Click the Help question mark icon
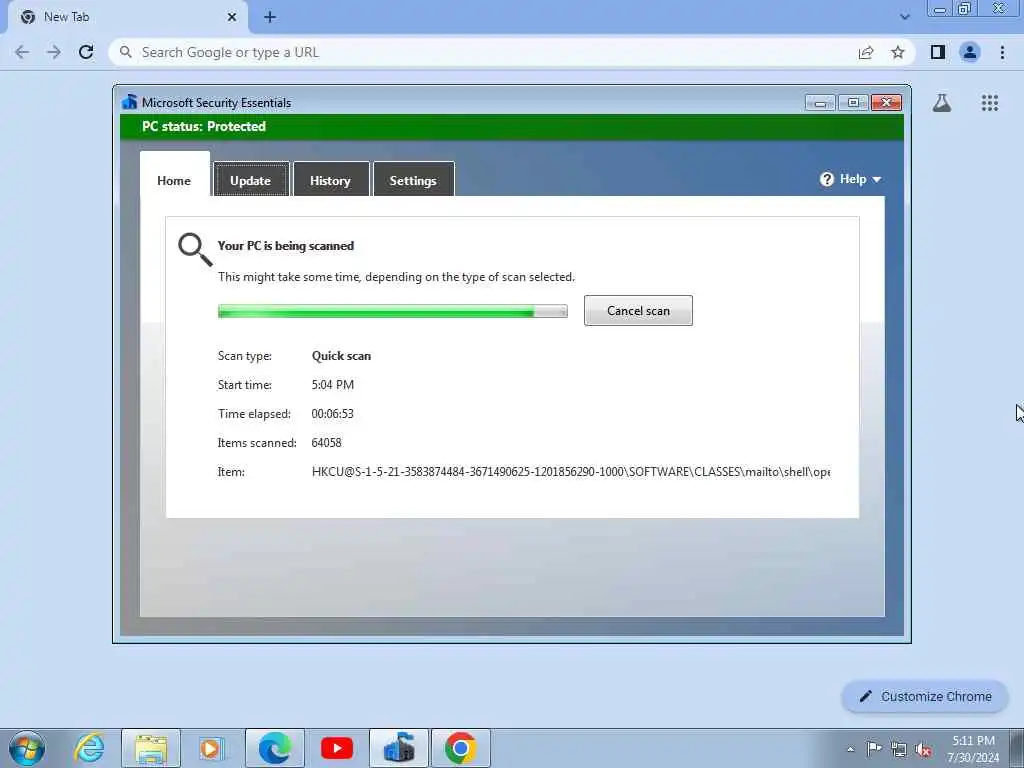The image size is (1024, 768). (827, 179)
